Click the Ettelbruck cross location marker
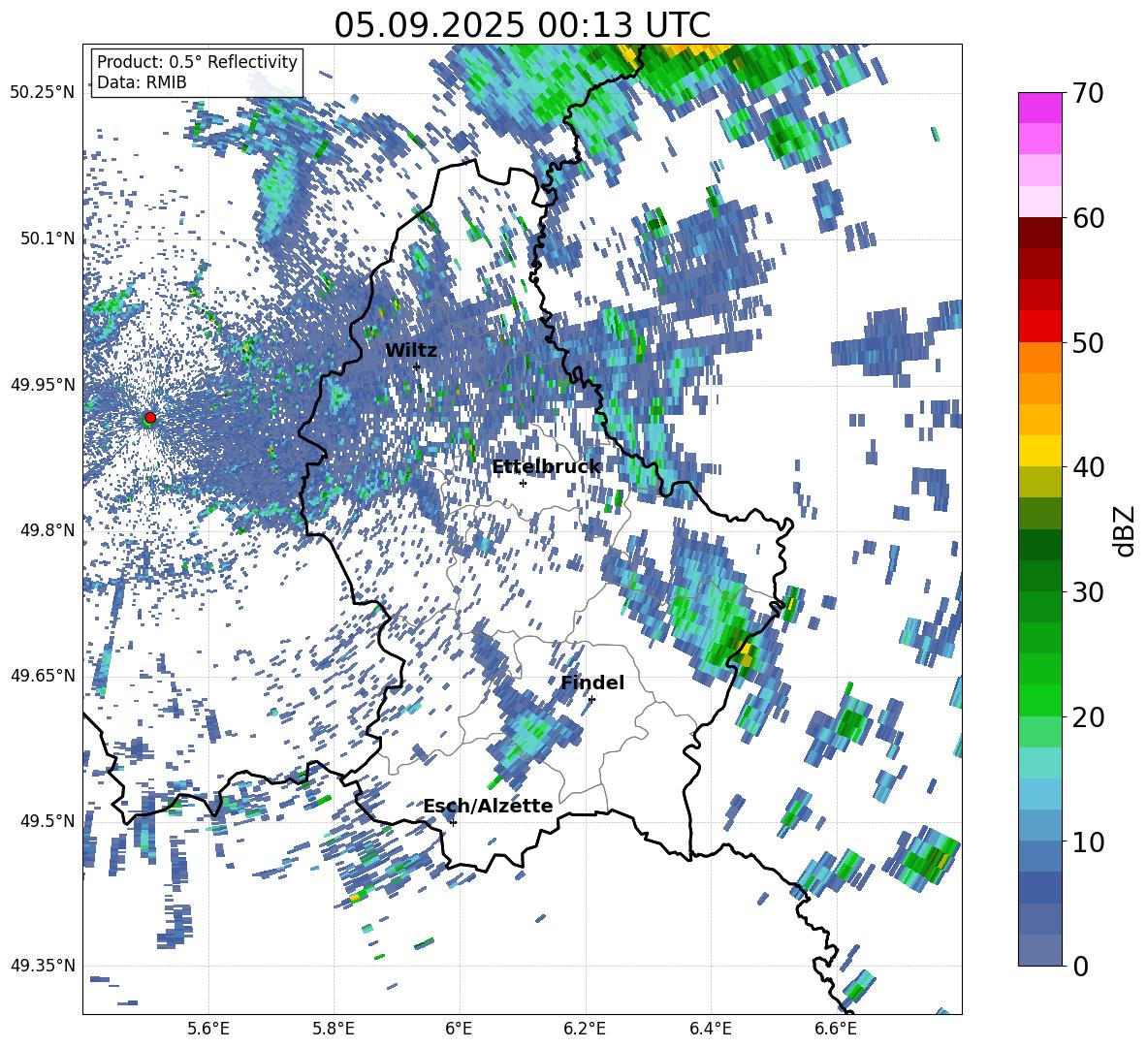Viewport: 1148px width, 1048px height. pos(523,483)
